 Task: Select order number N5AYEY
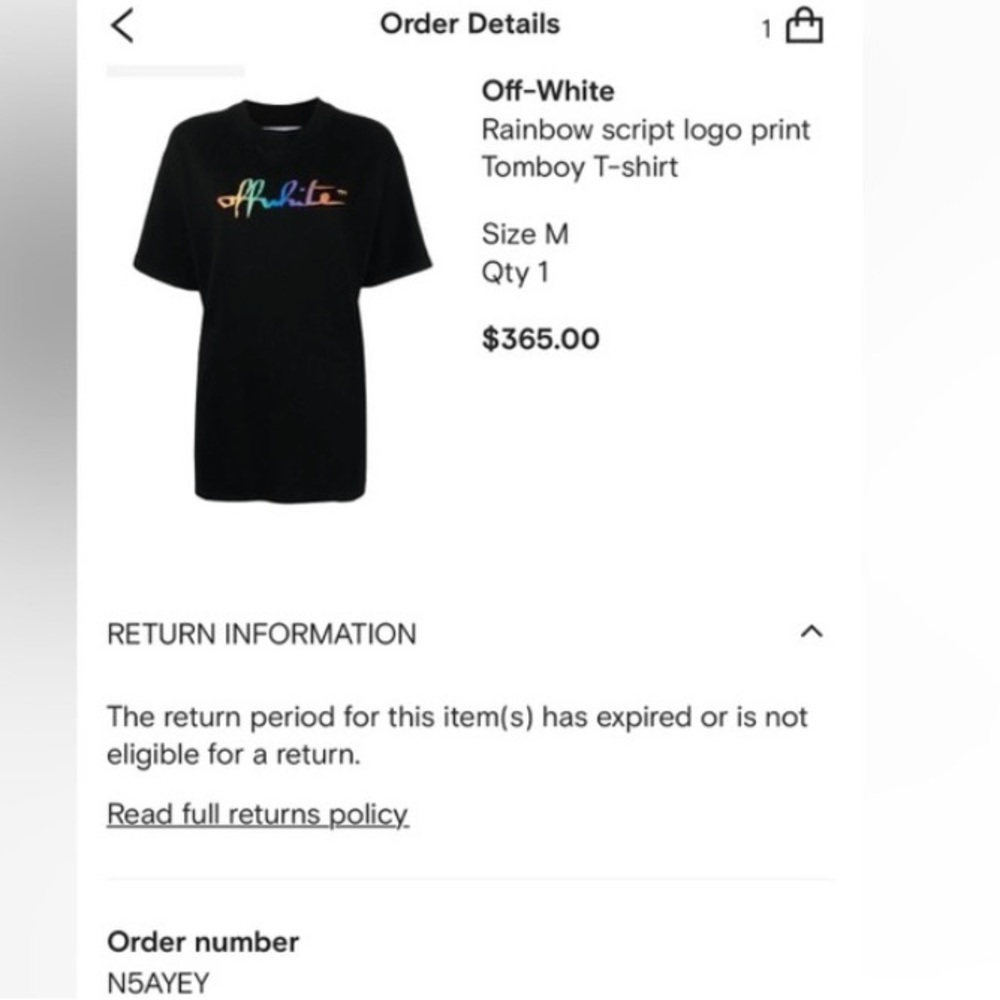point(160,984)
